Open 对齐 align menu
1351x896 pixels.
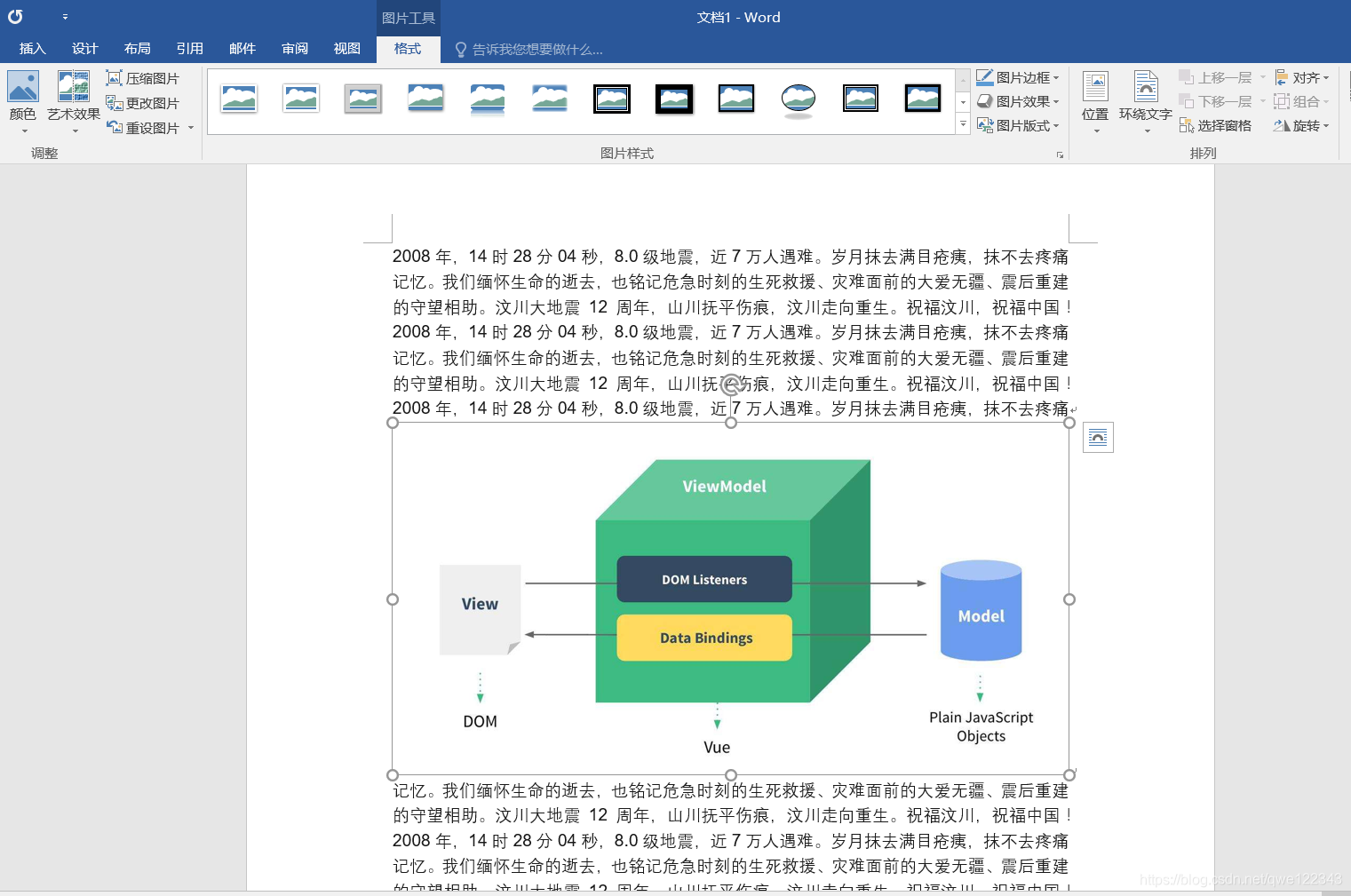1301,77
